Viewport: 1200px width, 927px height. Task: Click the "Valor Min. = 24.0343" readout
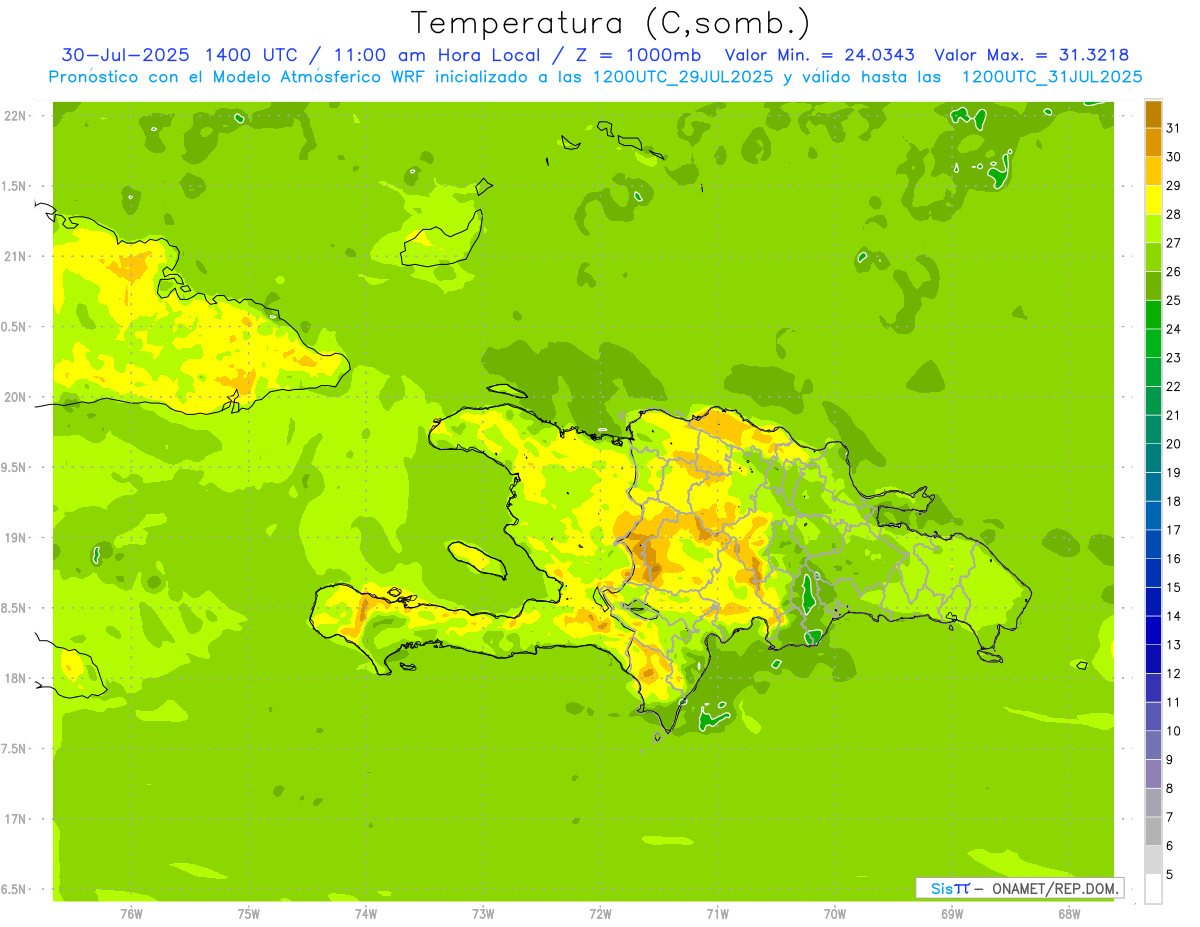(820, 55)
